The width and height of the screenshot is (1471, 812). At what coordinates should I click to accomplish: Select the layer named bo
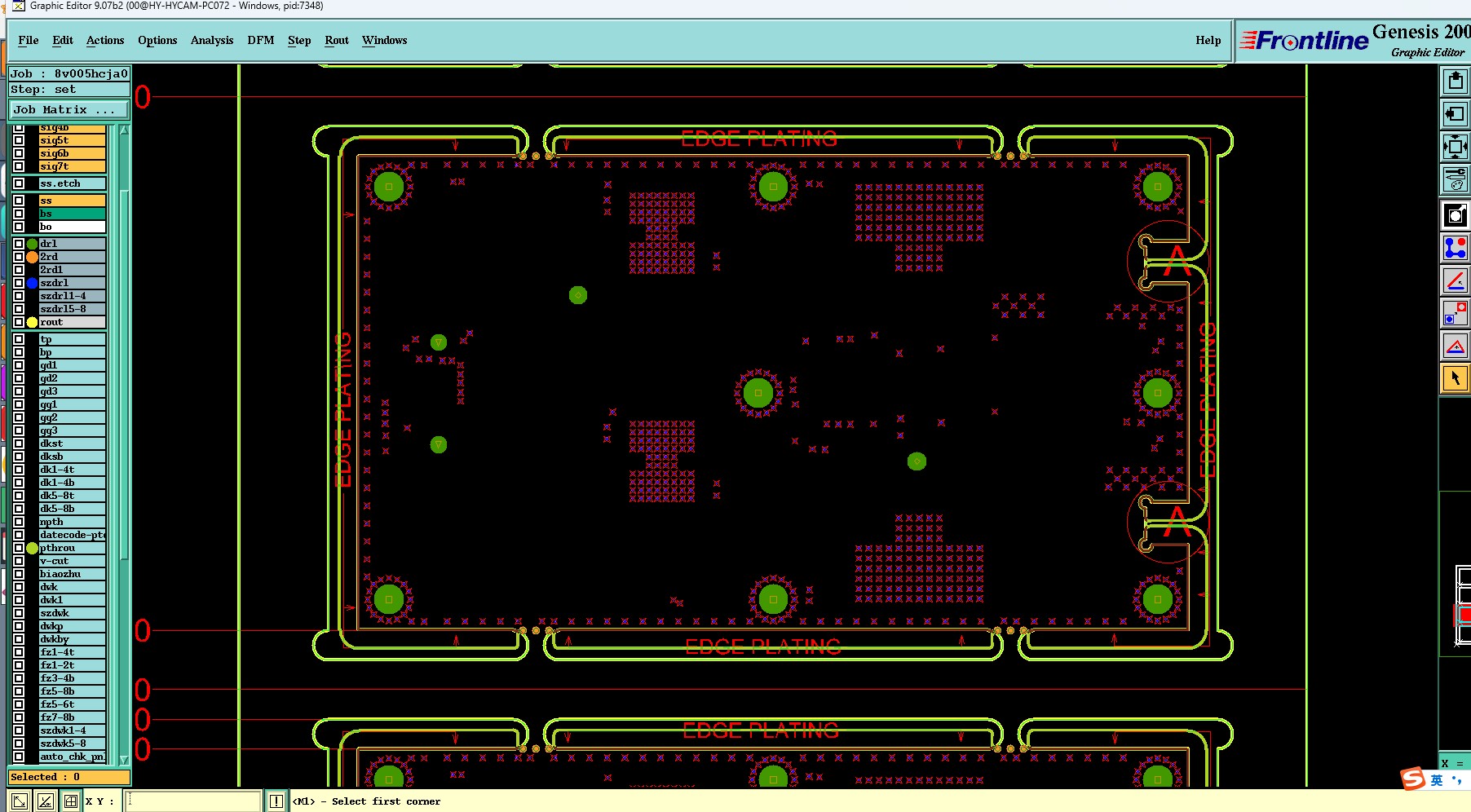click(73, 227)
